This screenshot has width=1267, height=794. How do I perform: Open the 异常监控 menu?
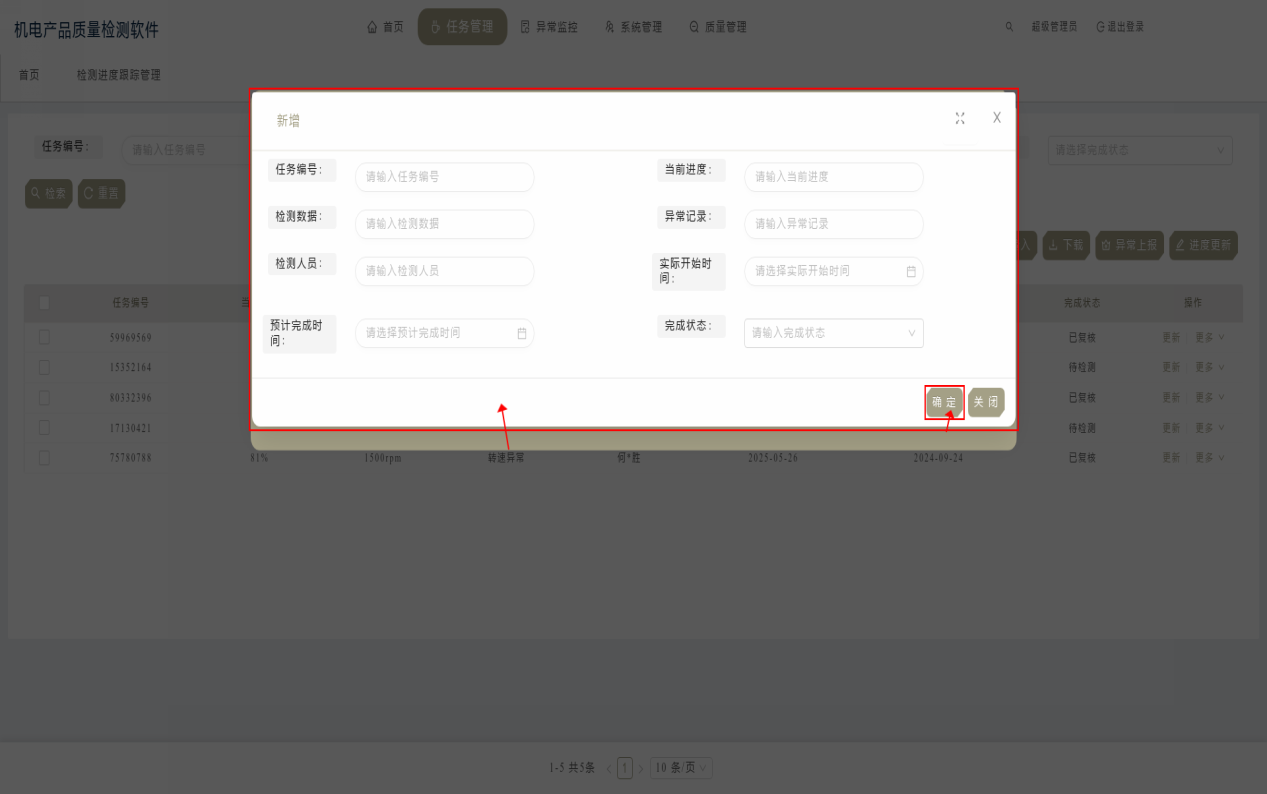point(549,27)
